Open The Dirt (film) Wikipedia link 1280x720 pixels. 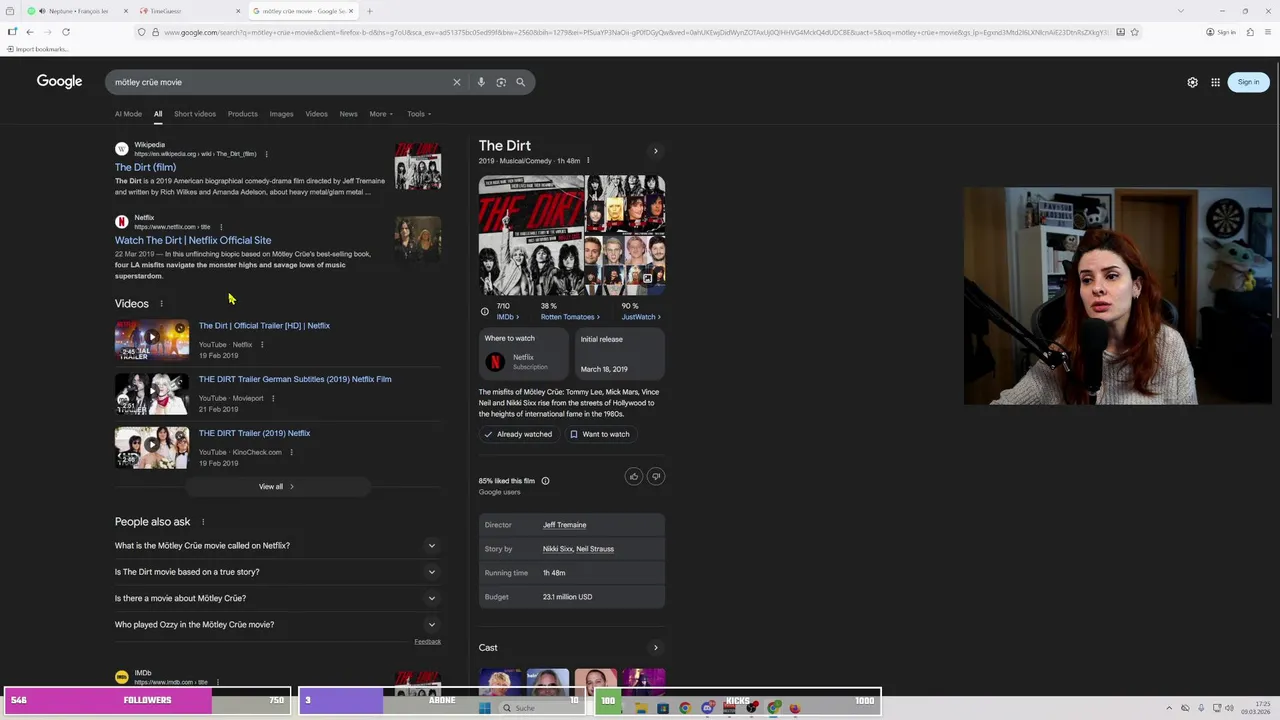(x=145, y=167)
